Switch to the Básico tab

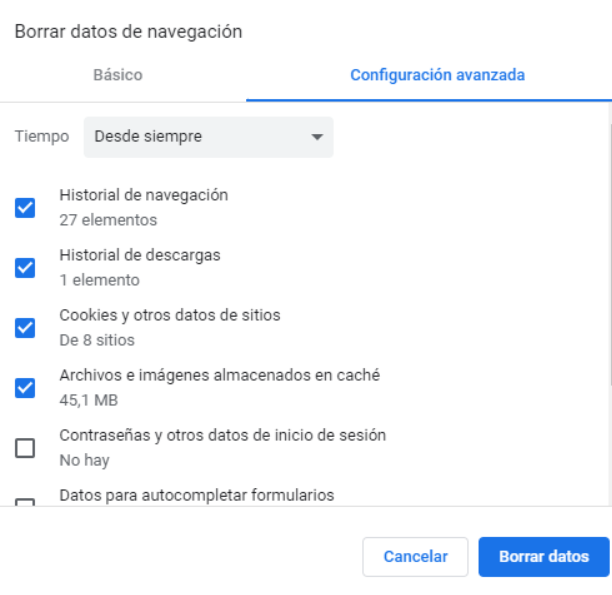pyautogui.click(x=118, y=75)
